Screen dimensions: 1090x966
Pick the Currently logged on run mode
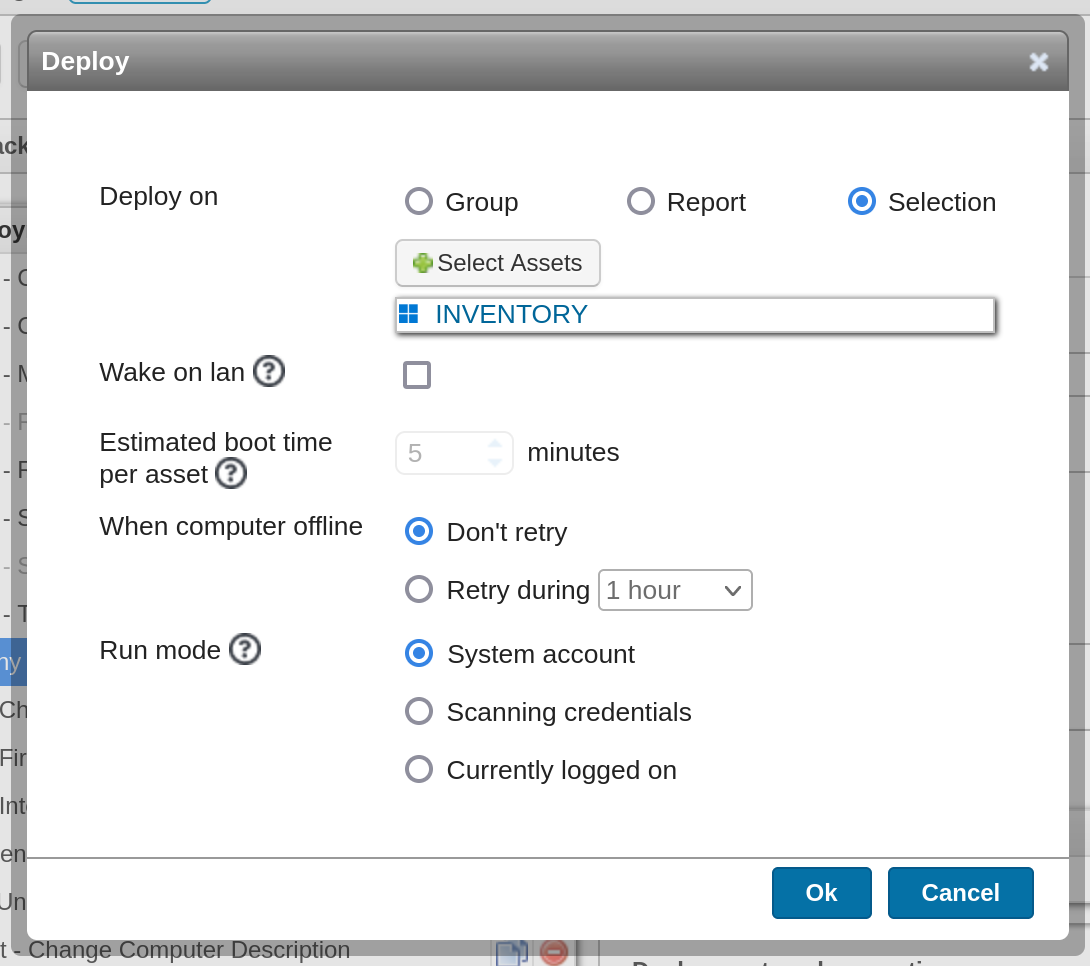(419, 769)
